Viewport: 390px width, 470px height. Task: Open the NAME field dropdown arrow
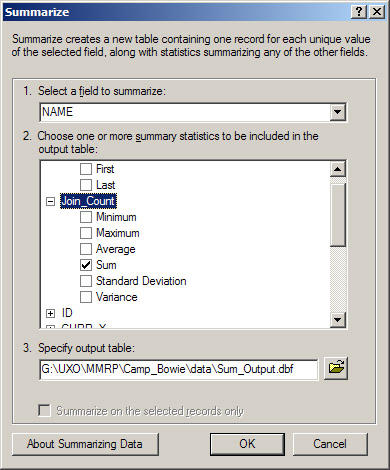tap(337, 112)
